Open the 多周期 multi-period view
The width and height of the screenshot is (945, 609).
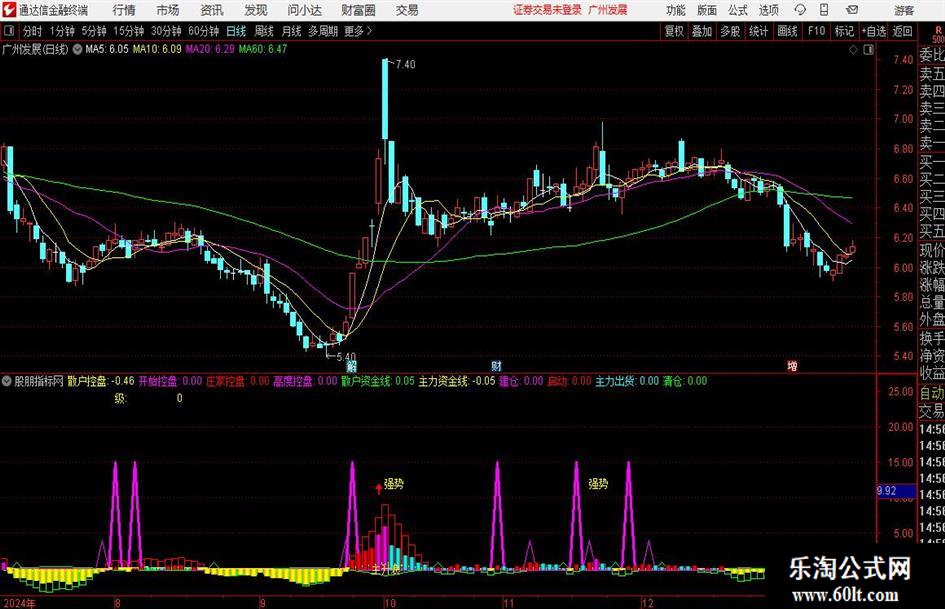322,31
